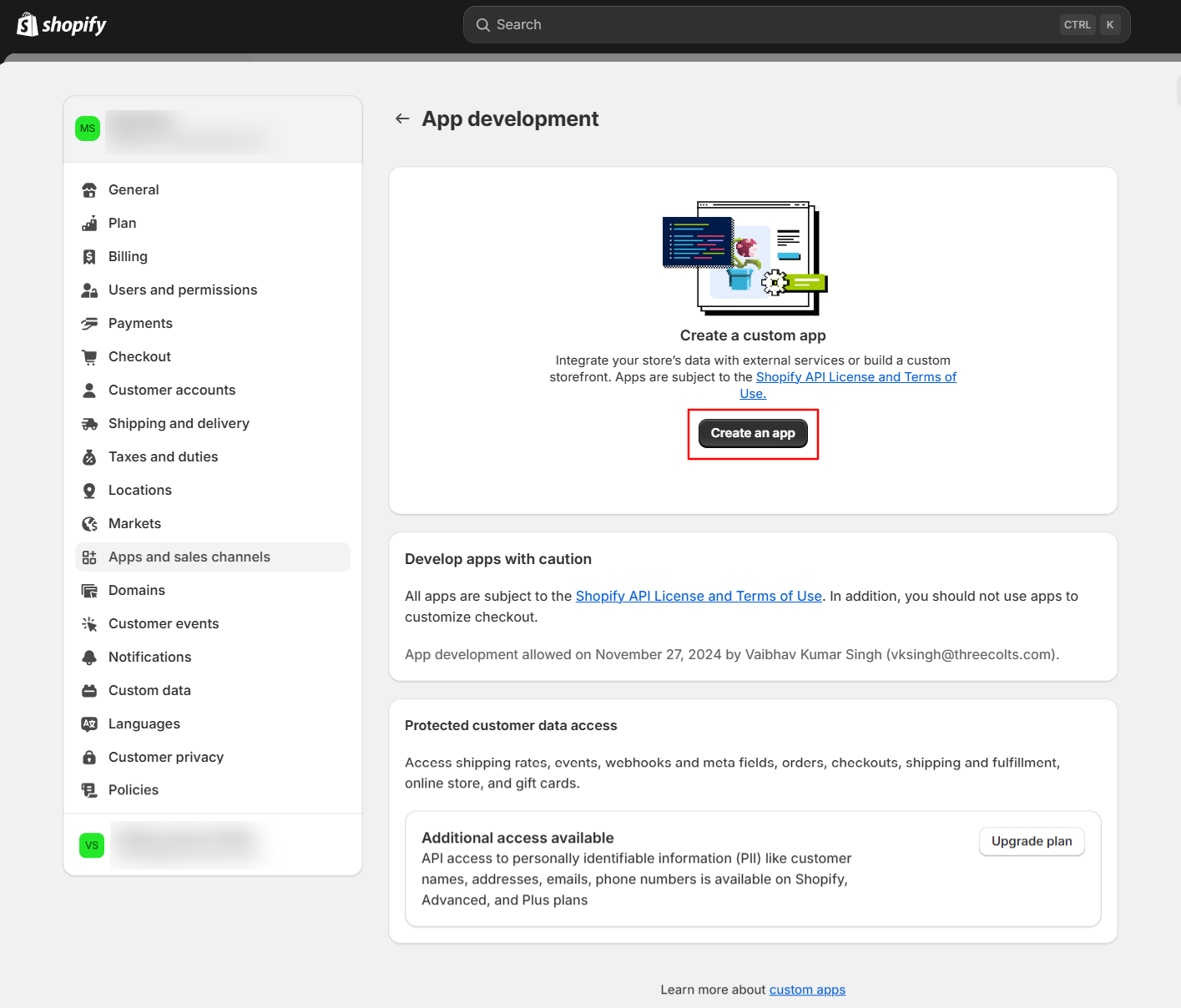
Task: Click the Markets globe icon
Action: [x=89, y=524]
